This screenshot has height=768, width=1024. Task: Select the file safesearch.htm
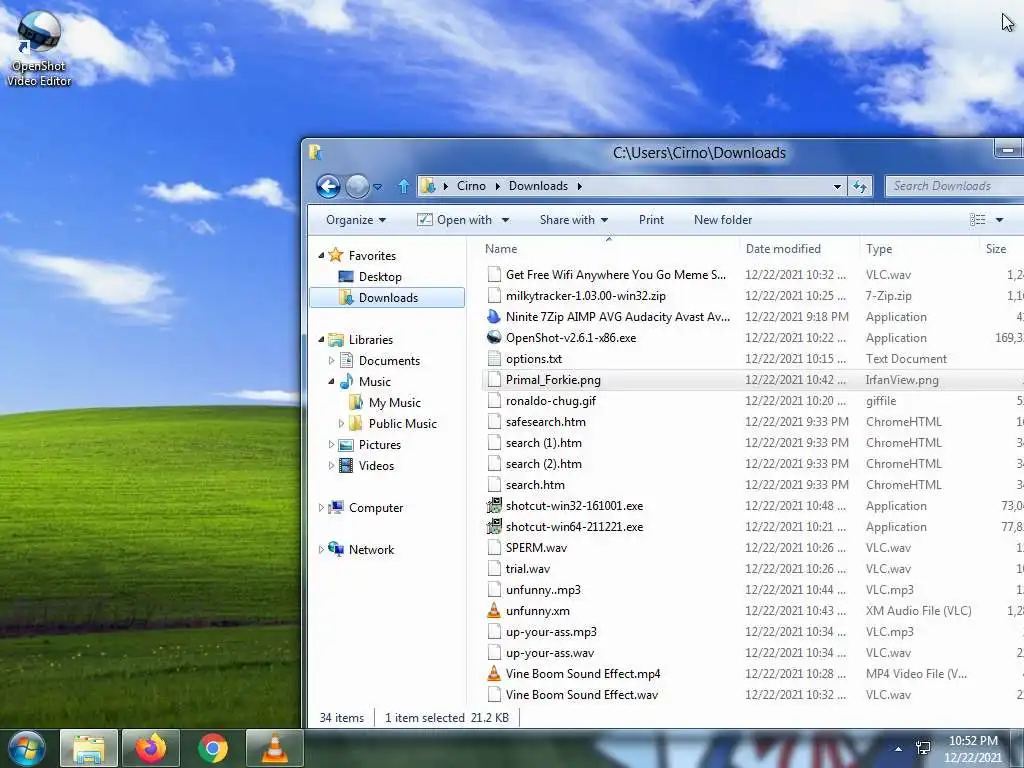tap(545, 422)
